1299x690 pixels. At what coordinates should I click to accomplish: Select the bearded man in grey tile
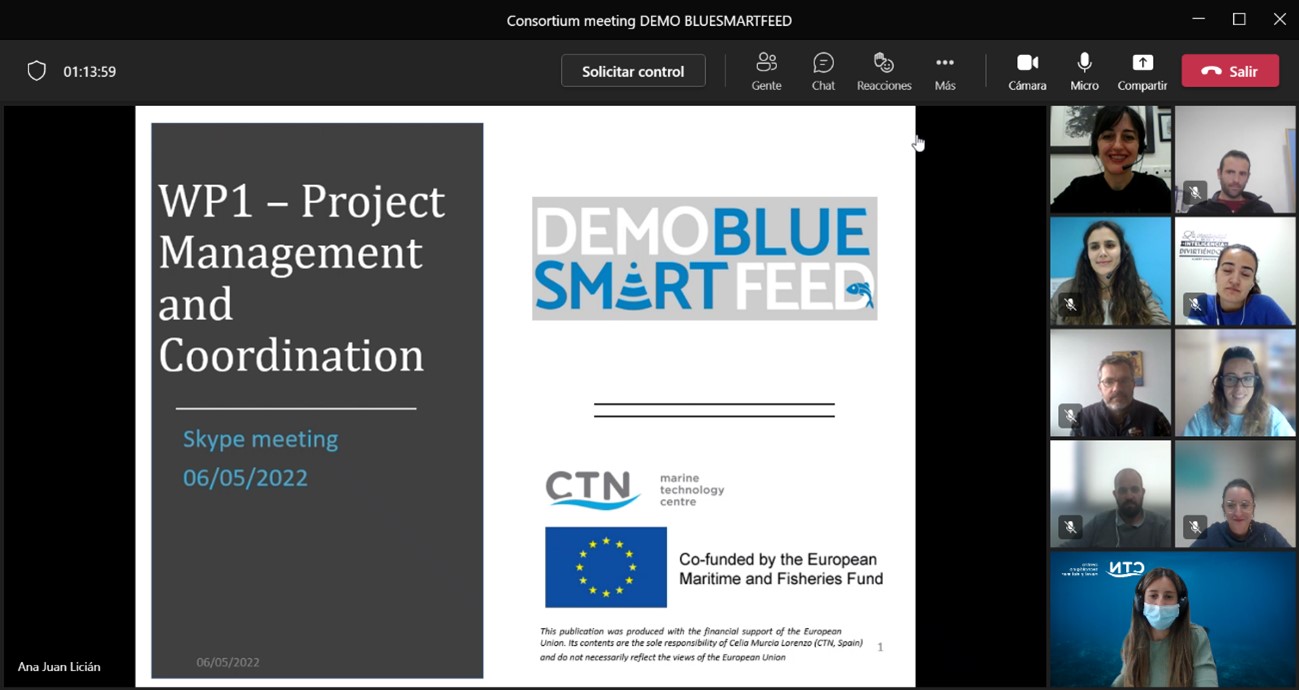[x=1110, y=494]
